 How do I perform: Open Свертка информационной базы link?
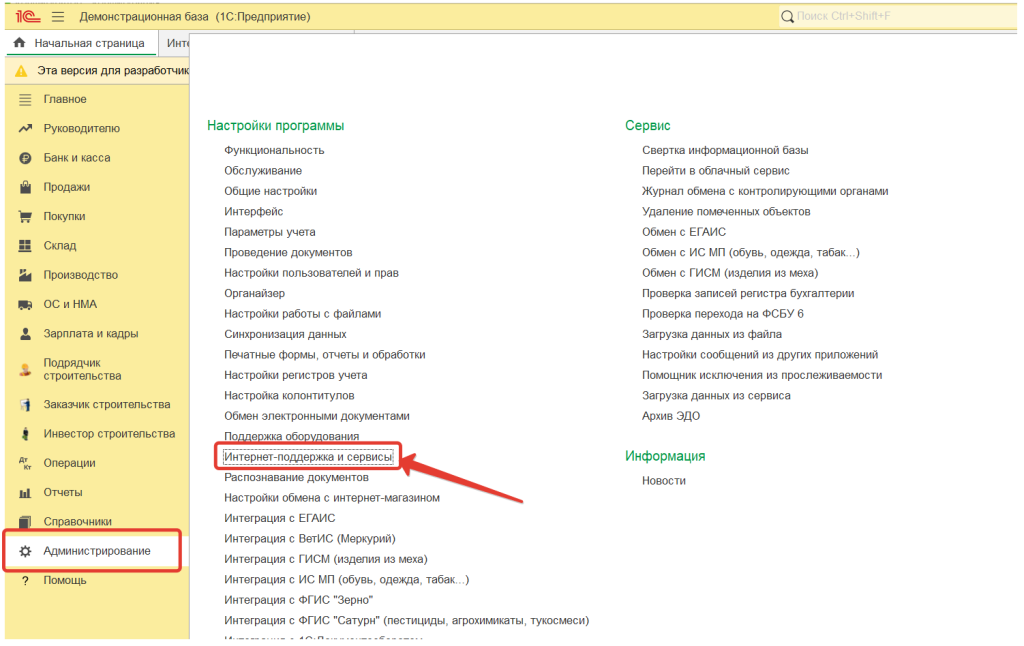coord(724,150)
